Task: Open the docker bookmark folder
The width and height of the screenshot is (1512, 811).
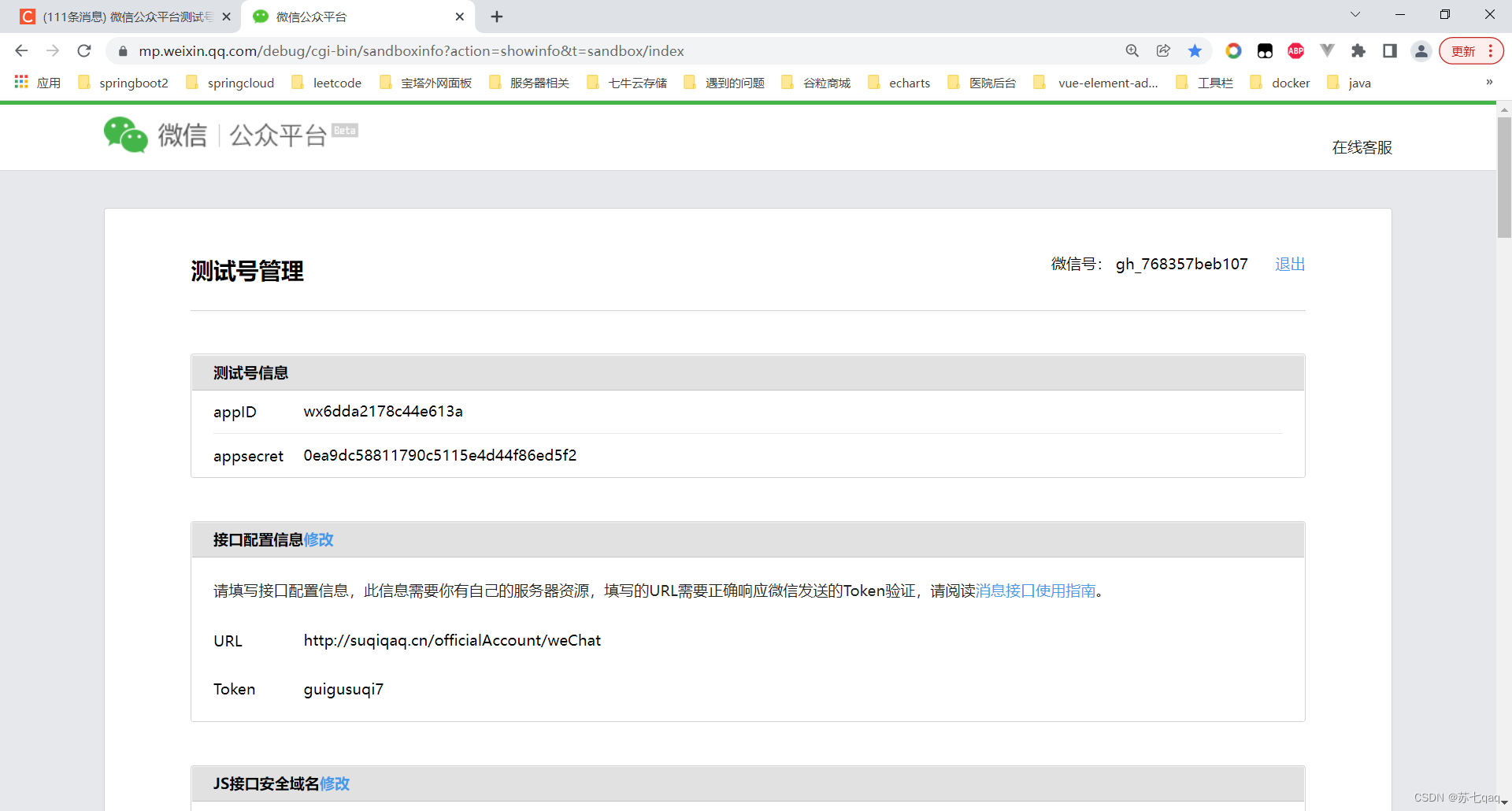Action: (x=1280, y=83)
